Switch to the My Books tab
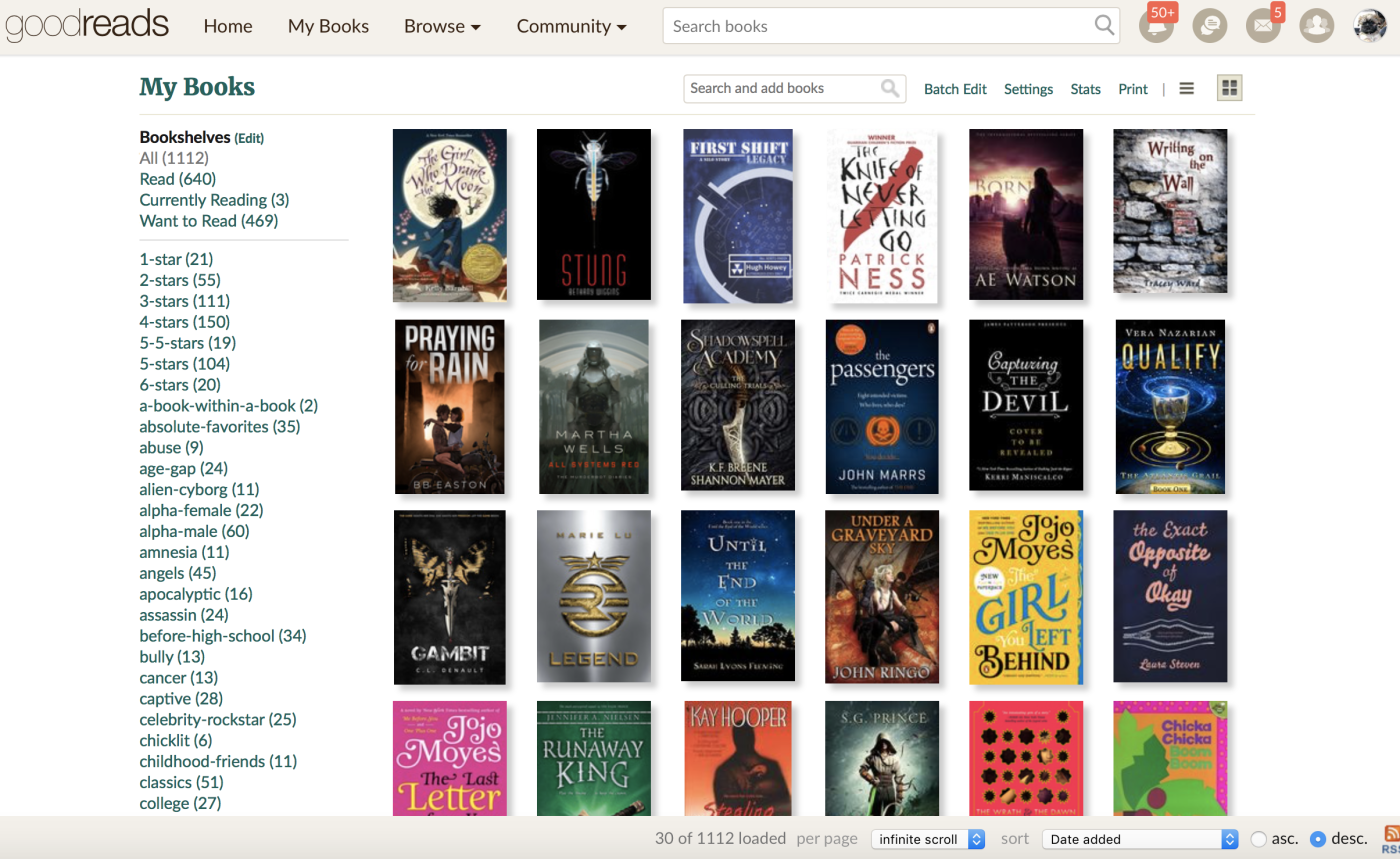Screen dimensions: 1400x859 [x=328, y=26]
